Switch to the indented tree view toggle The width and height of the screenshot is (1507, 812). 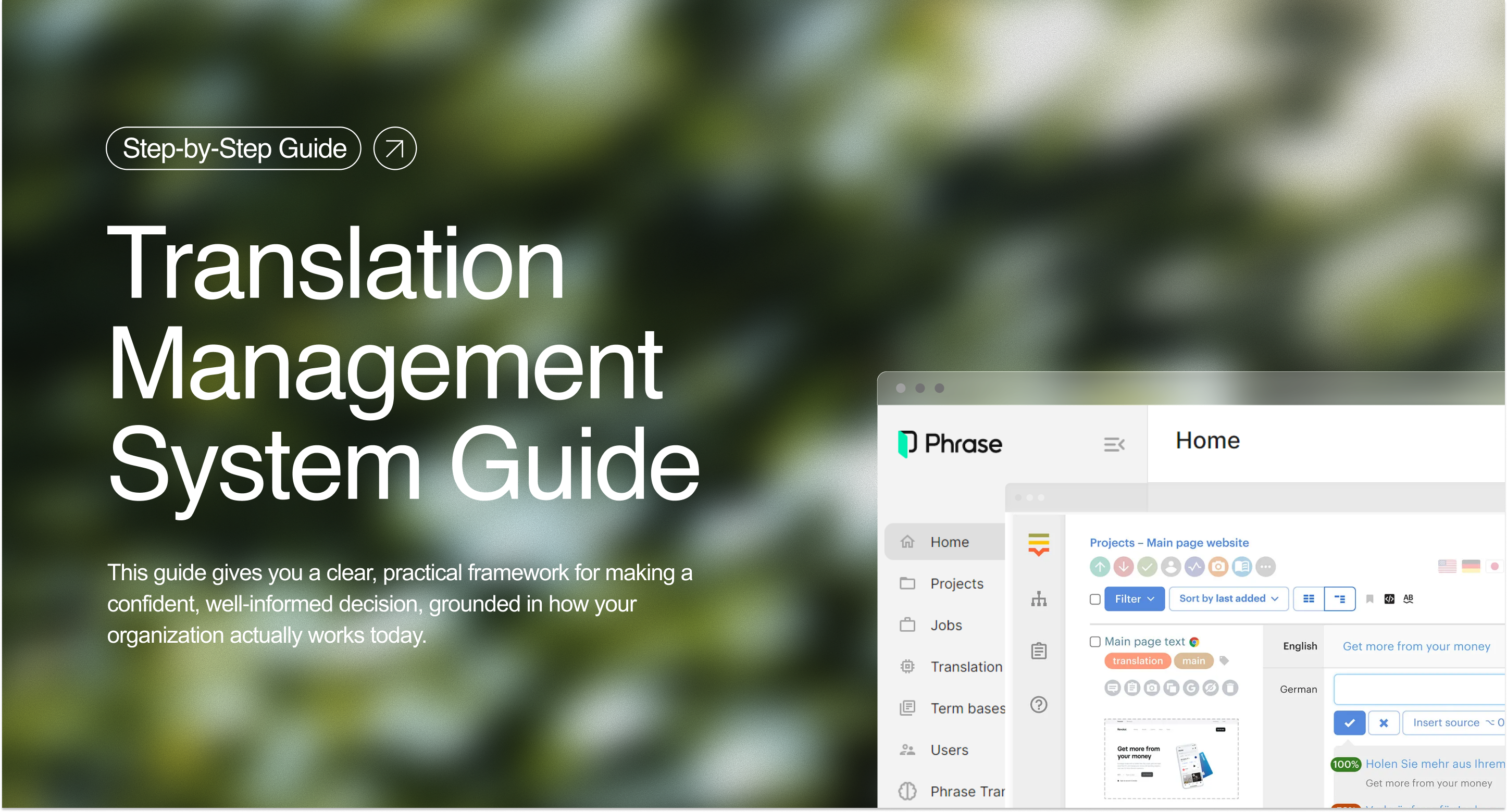click(1340, 599)
